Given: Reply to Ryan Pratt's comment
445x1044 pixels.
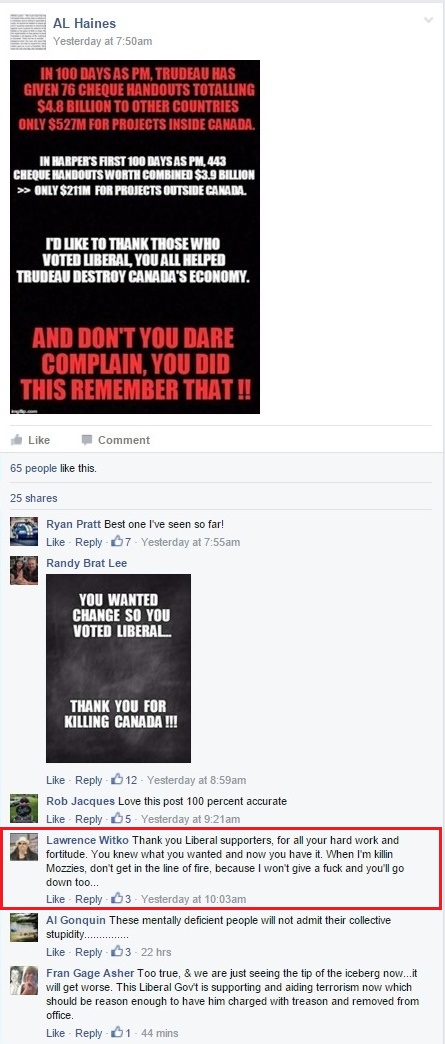Looking at the screenshot, I should pyautogui.click(x=89, y=542).
